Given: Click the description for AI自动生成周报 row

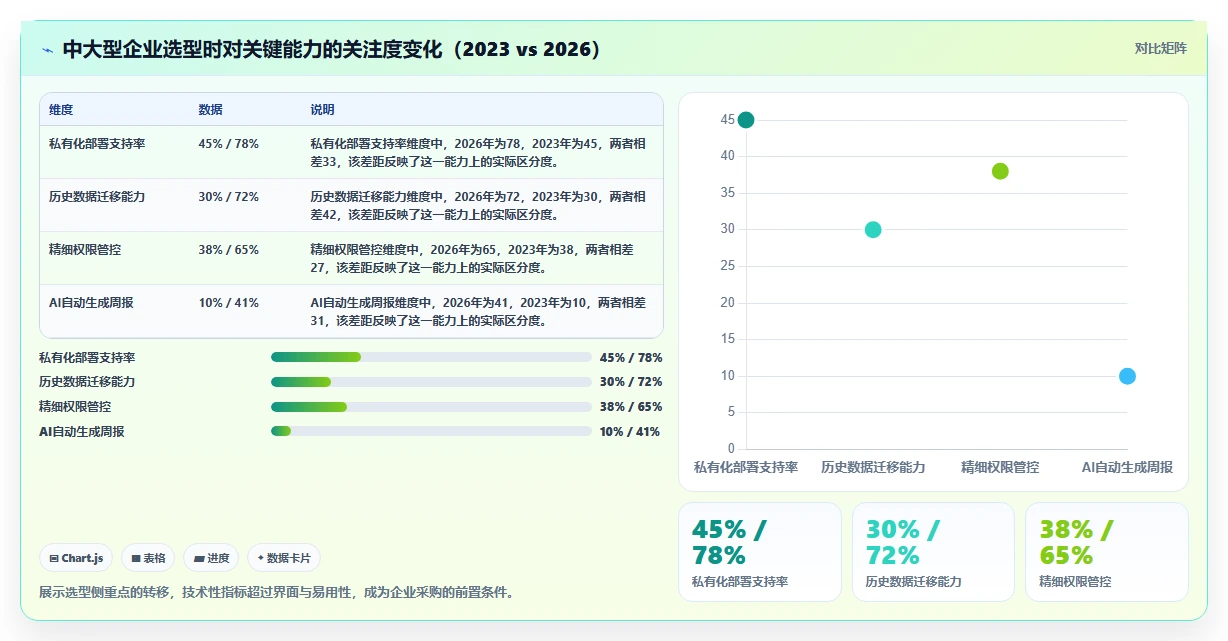Looking at the screenshot, I should pos(478,311).
